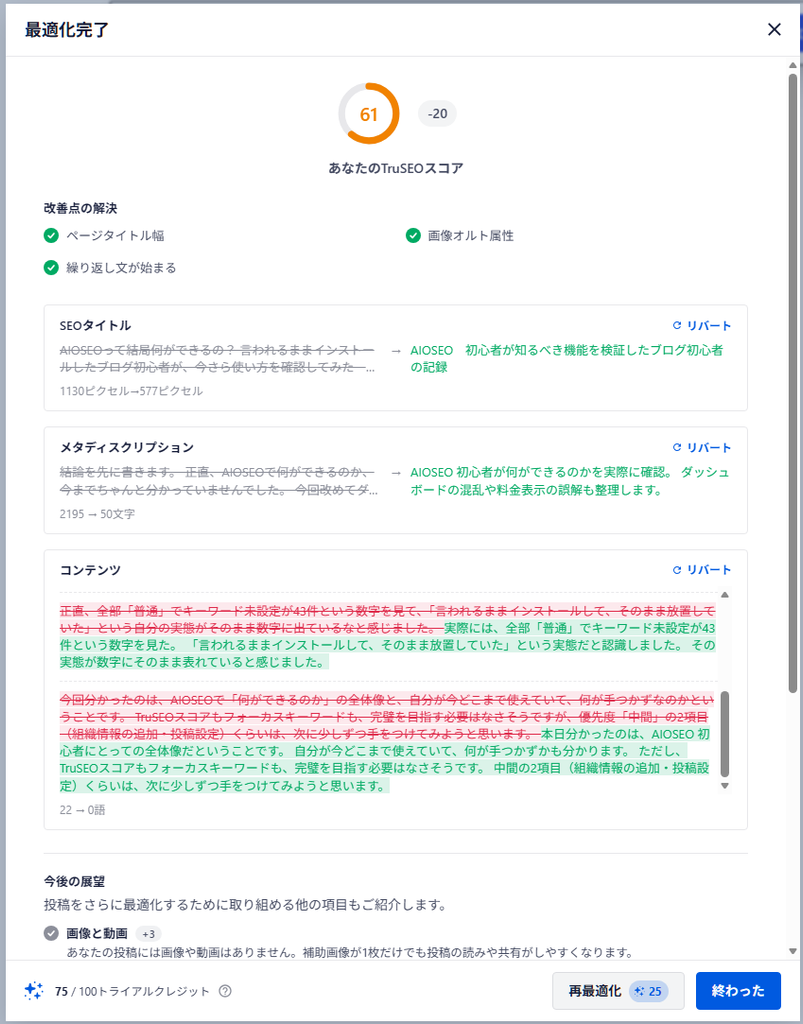Click the content box scroll down arrow

(x=724, y=786)
